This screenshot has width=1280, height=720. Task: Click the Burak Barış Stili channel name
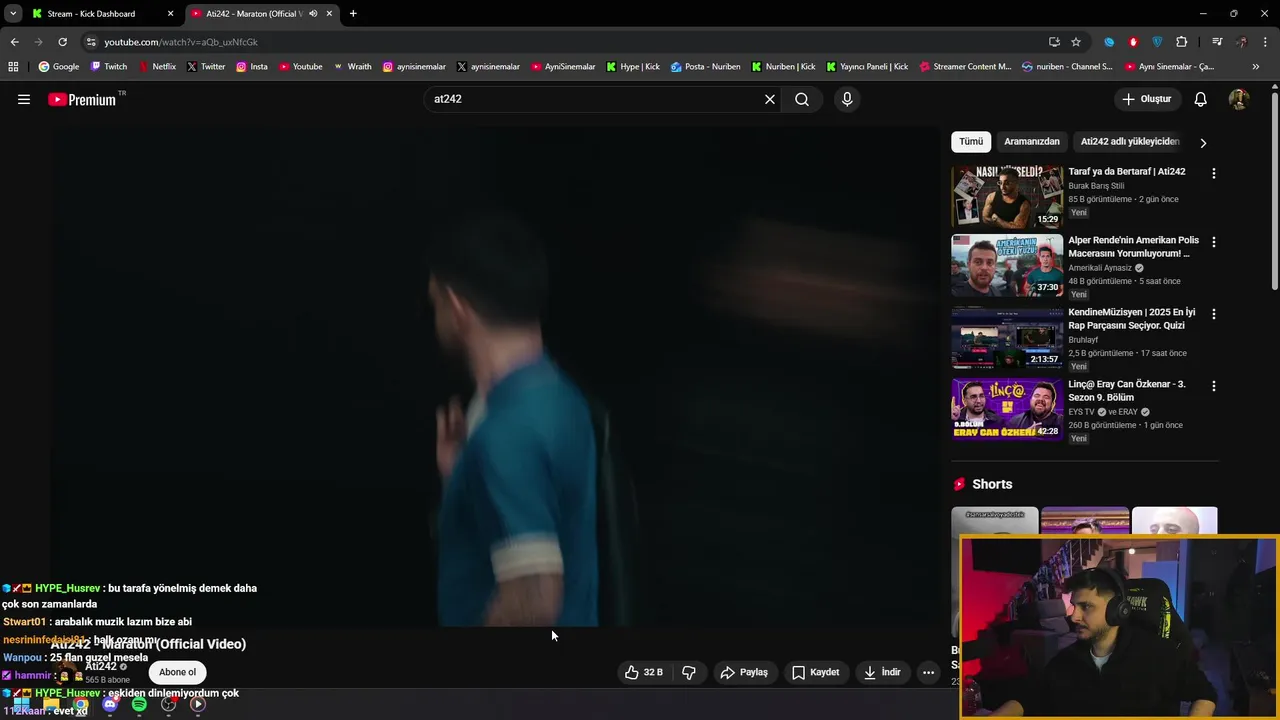[1096, 186]
